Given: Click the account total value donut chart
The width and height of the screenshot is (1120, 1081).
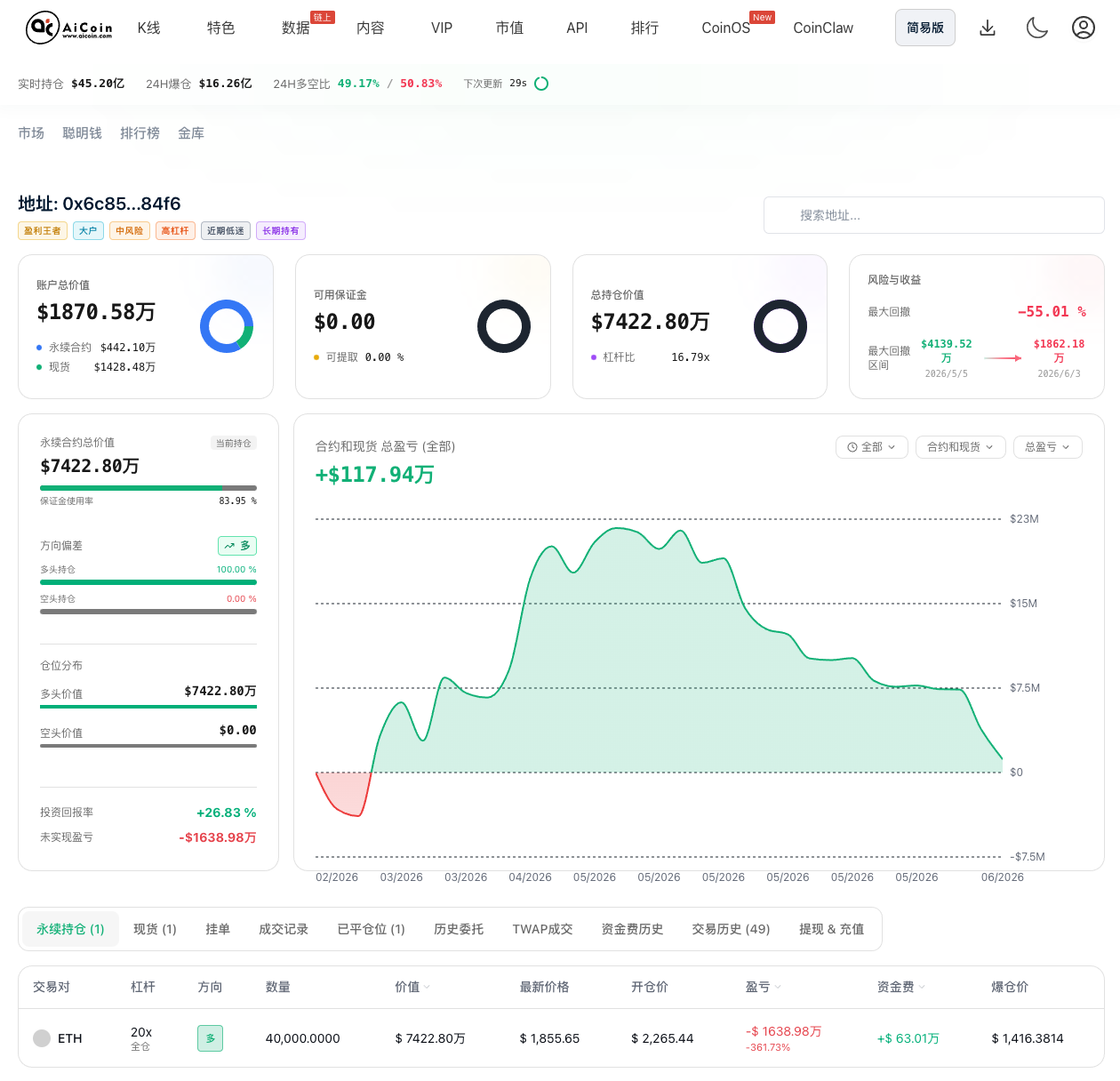Looking at the screenshot, I should (x=227, y=326).
